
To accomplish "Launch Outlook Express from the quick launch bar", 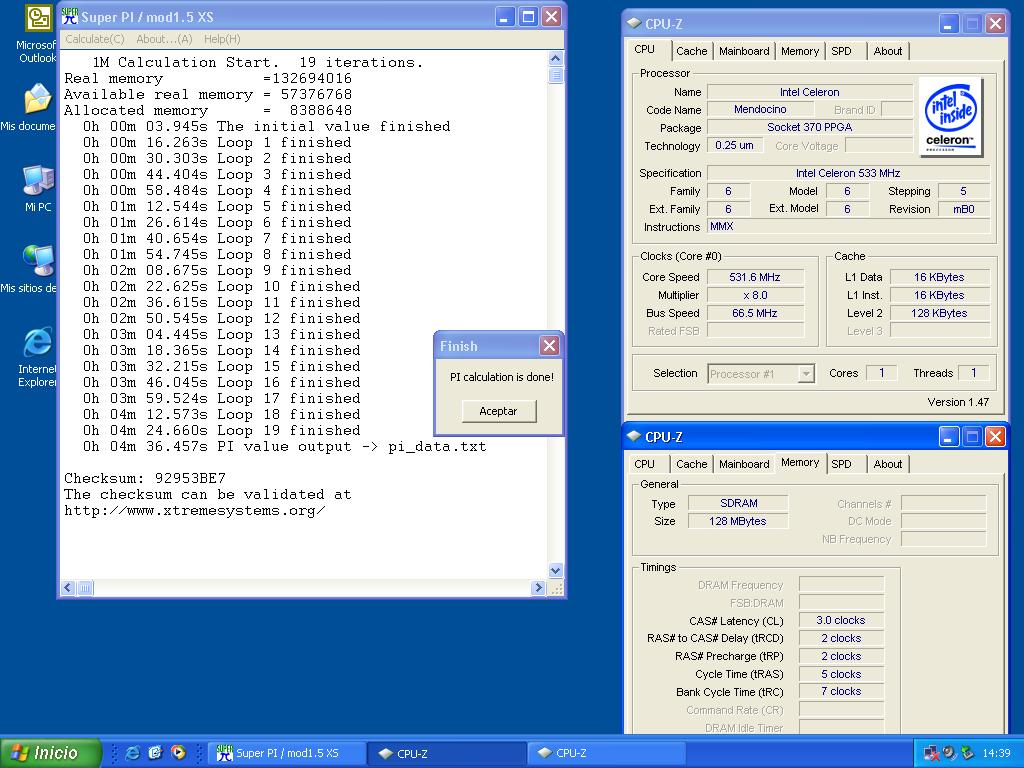I will coord(155,753).
